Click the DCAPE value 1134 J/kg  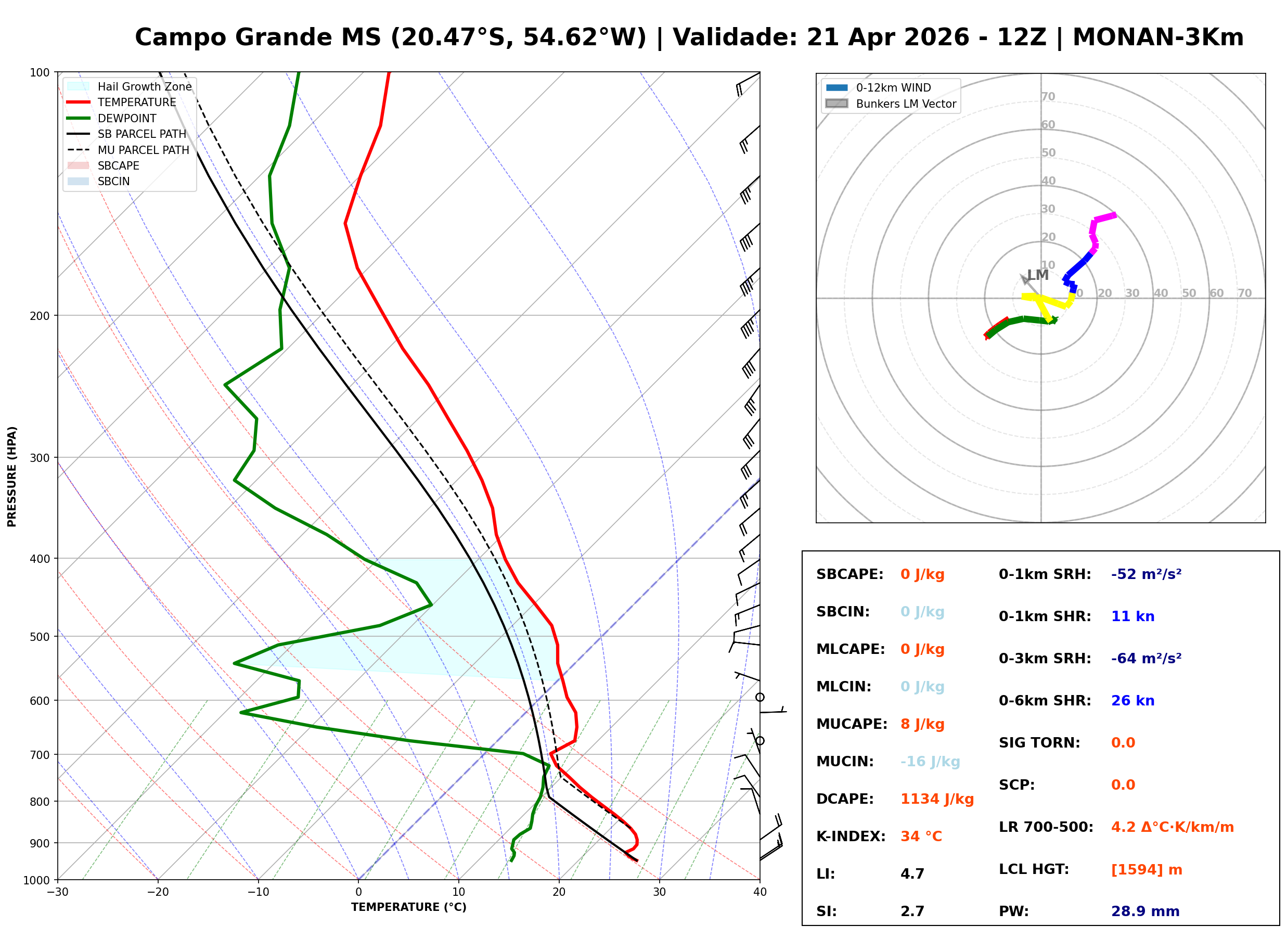pyautogui.click(x=937, y=799)
